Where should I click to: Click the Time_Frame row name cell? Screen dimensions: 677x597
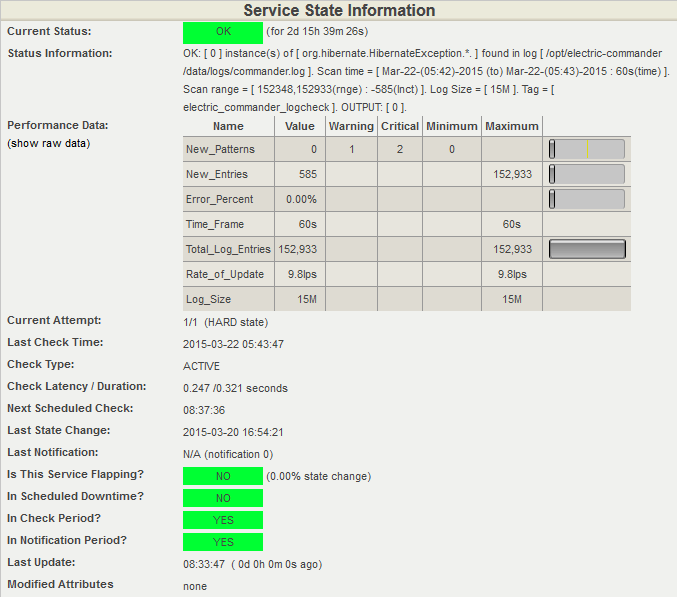click(214, 224)
